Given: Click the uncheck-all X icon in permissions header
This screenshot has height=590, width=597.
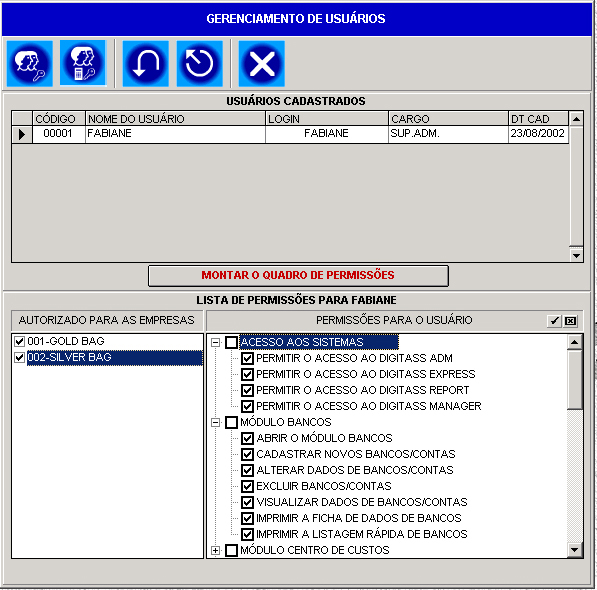Looking at the screenshot, I should coord(570,321).
